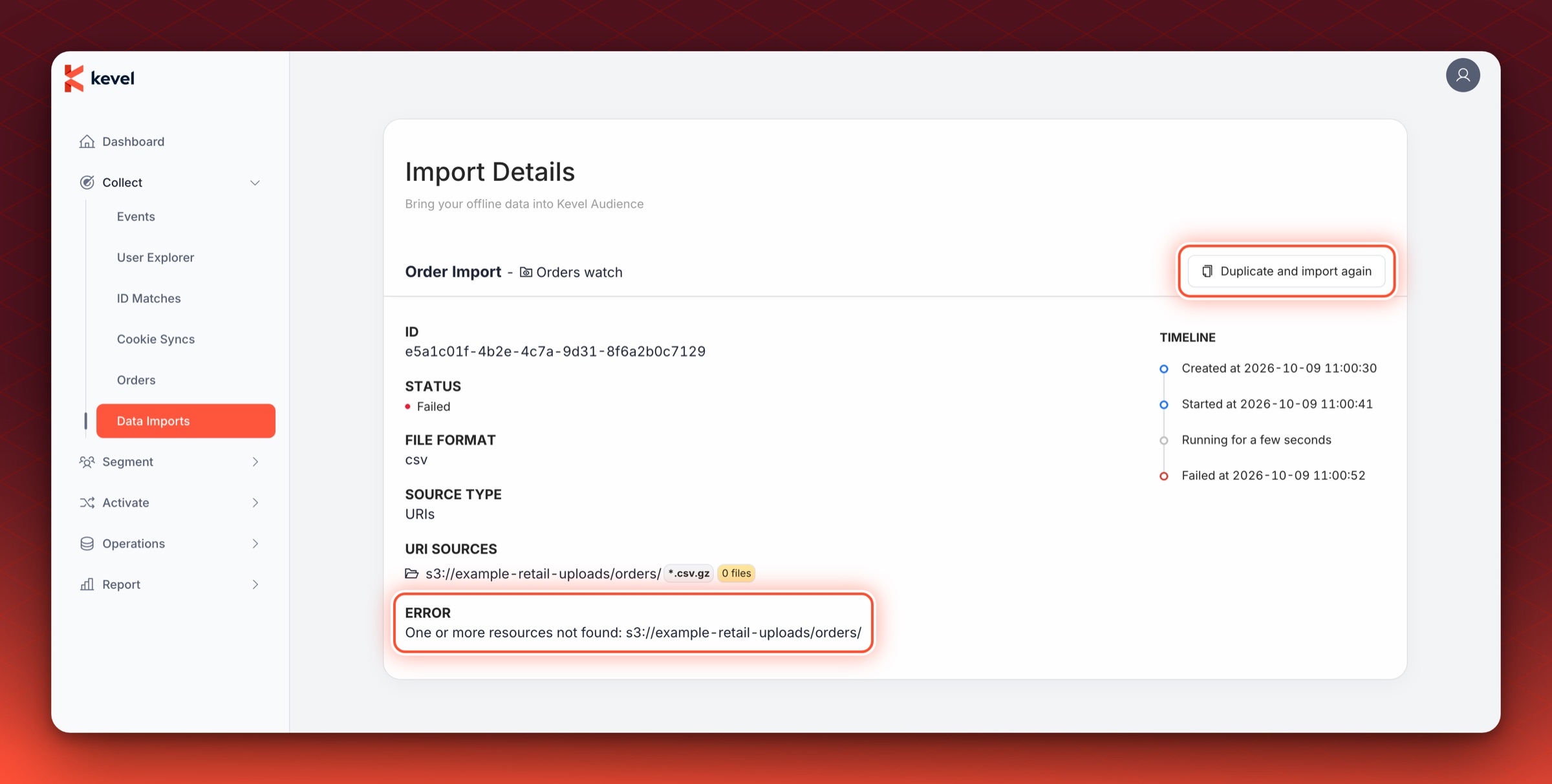
Task: Click the Order Import title
Action: (453, 271)
